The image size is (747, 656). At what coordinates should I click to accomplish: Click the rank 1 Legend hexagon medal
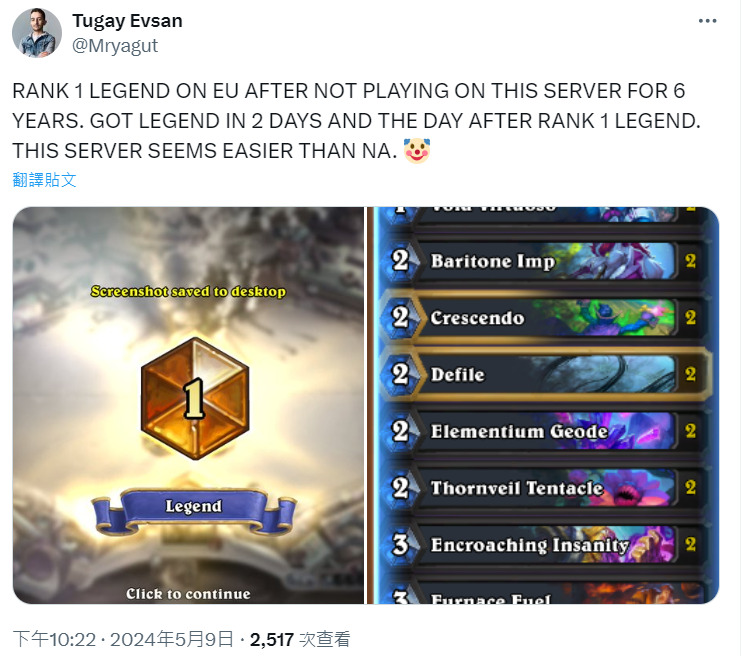pos(195,398)
